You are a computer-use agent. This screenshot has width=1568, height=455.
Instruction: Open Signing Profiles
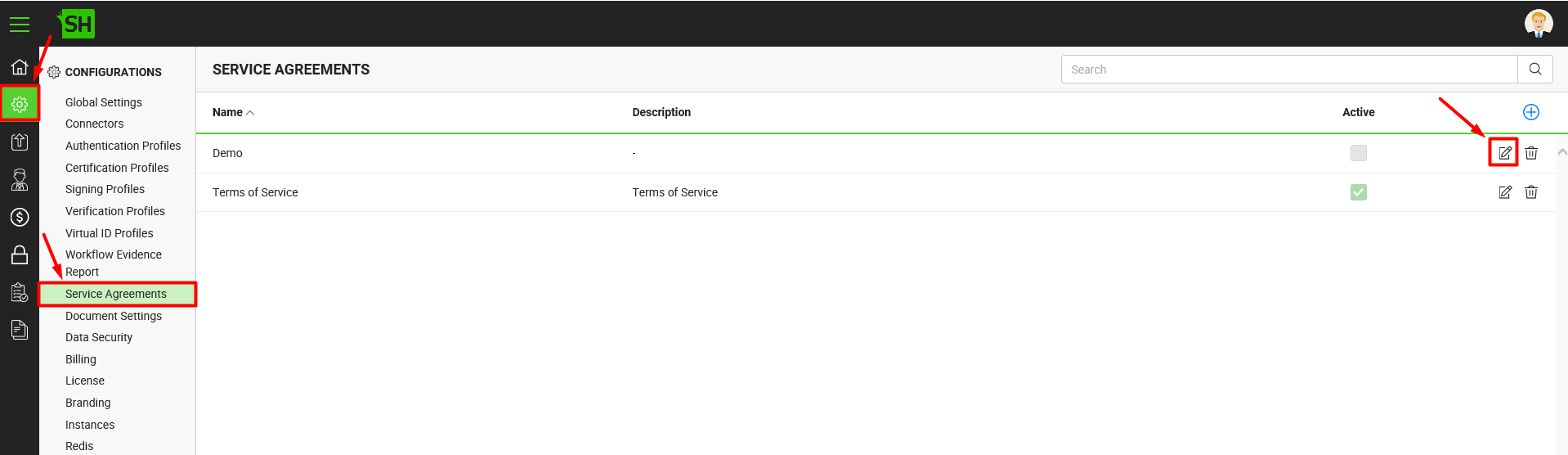(x=105, y=189)
